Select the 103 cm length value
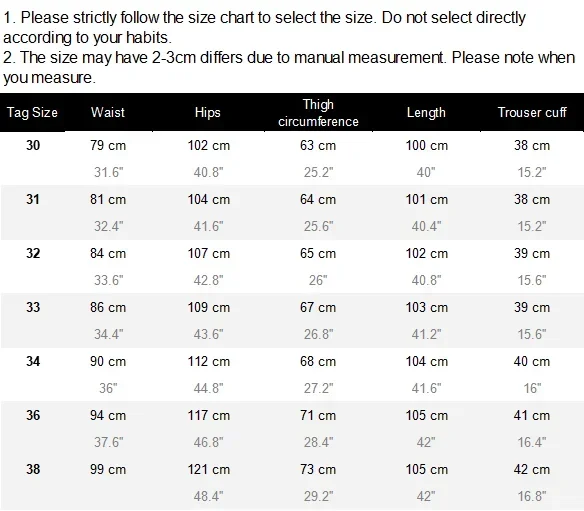The image size is (584, 511). click(x=426, y=307)
